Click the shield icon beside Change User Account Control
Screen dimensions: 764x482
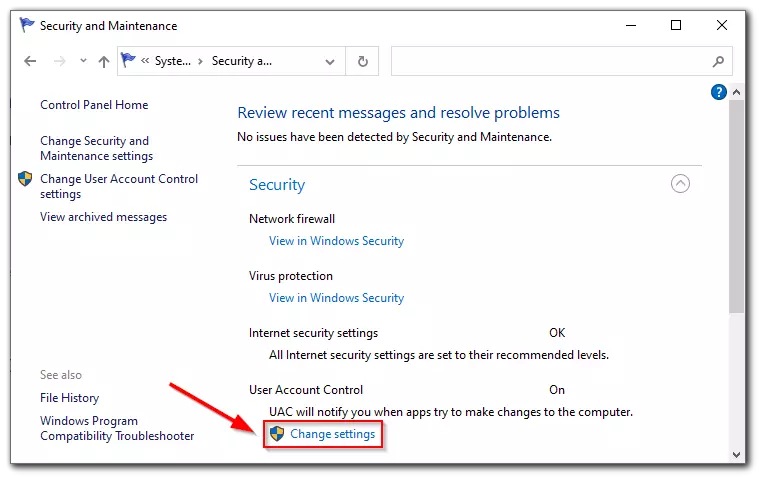pos(25,179)
